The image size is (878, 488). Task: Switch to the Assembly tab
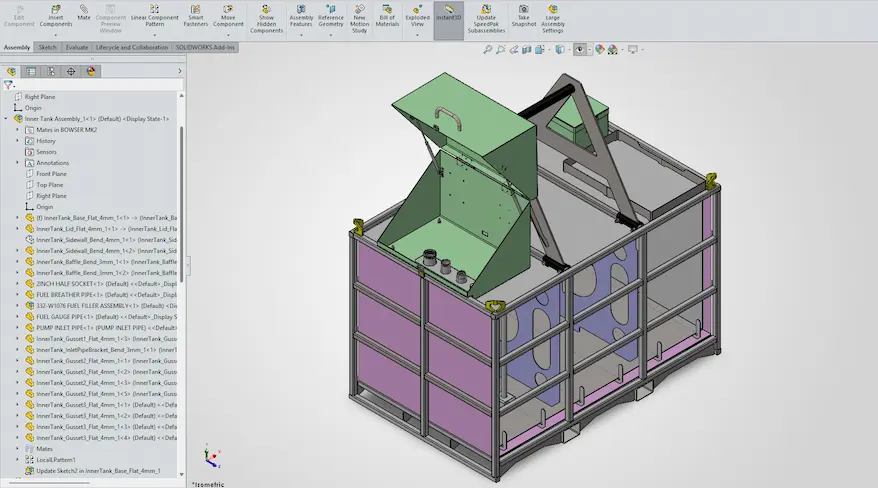click(17, 48)
